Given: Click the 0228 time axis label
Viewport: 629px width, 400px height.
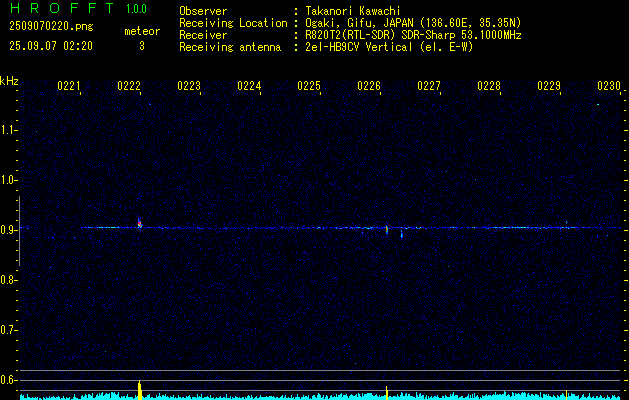Looking at the screenshot, I should (x=489, y=86).
